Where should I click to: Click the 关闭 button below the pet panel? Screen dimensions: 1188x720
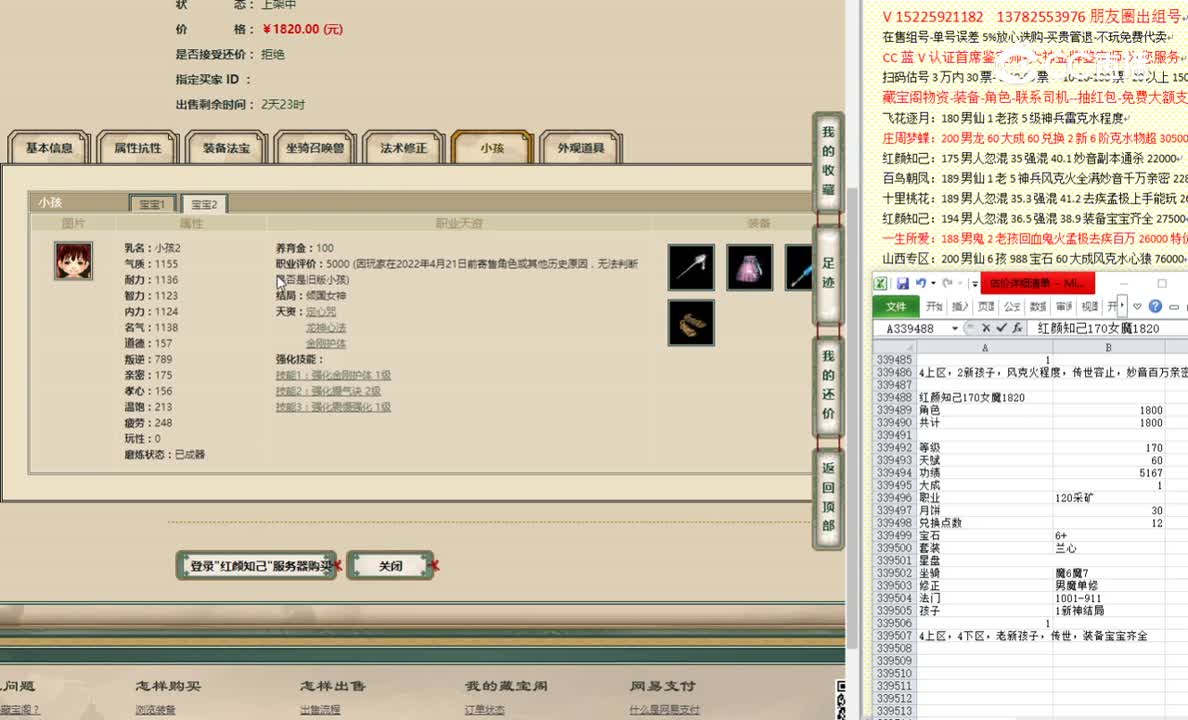tap(391, 565)
